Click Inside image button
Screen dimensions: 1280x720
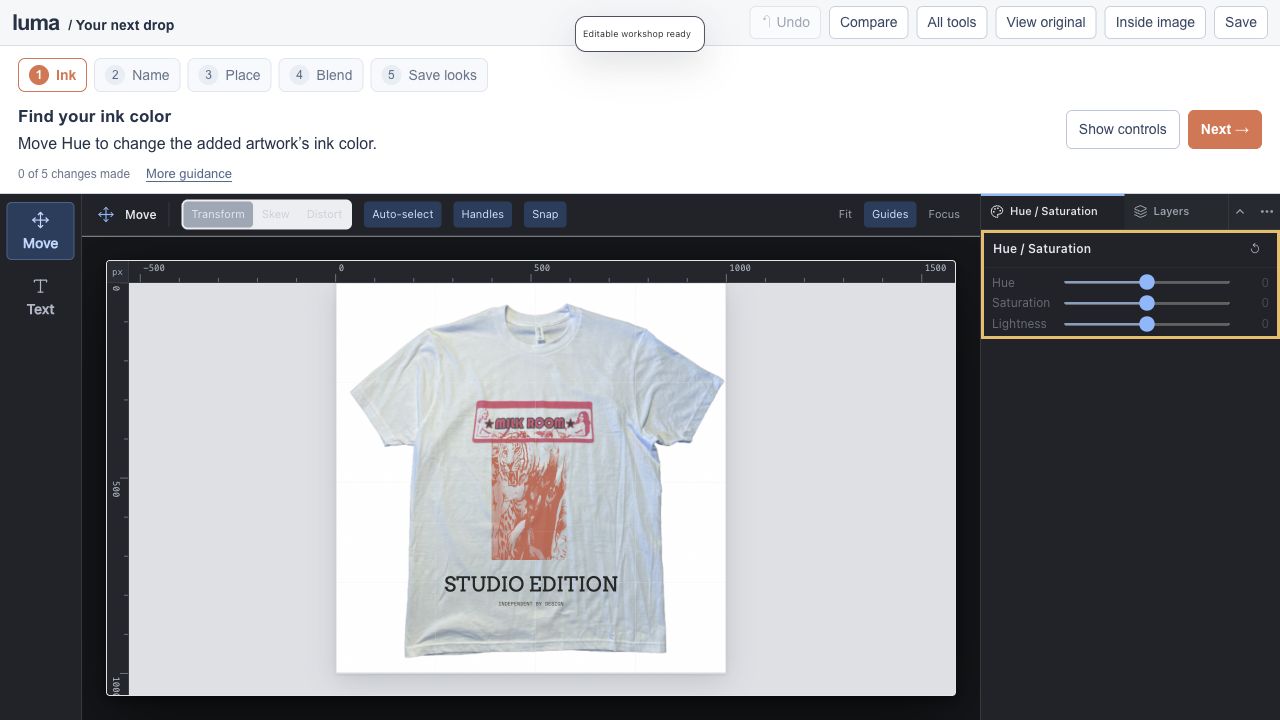tap(1155, 22)
